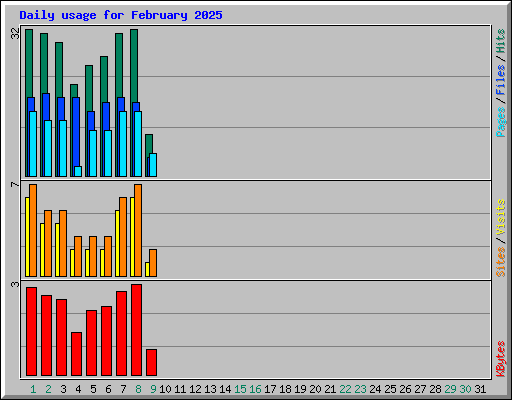Click the Visits legend label
512x400 pixels.
(x=501, y=217)
